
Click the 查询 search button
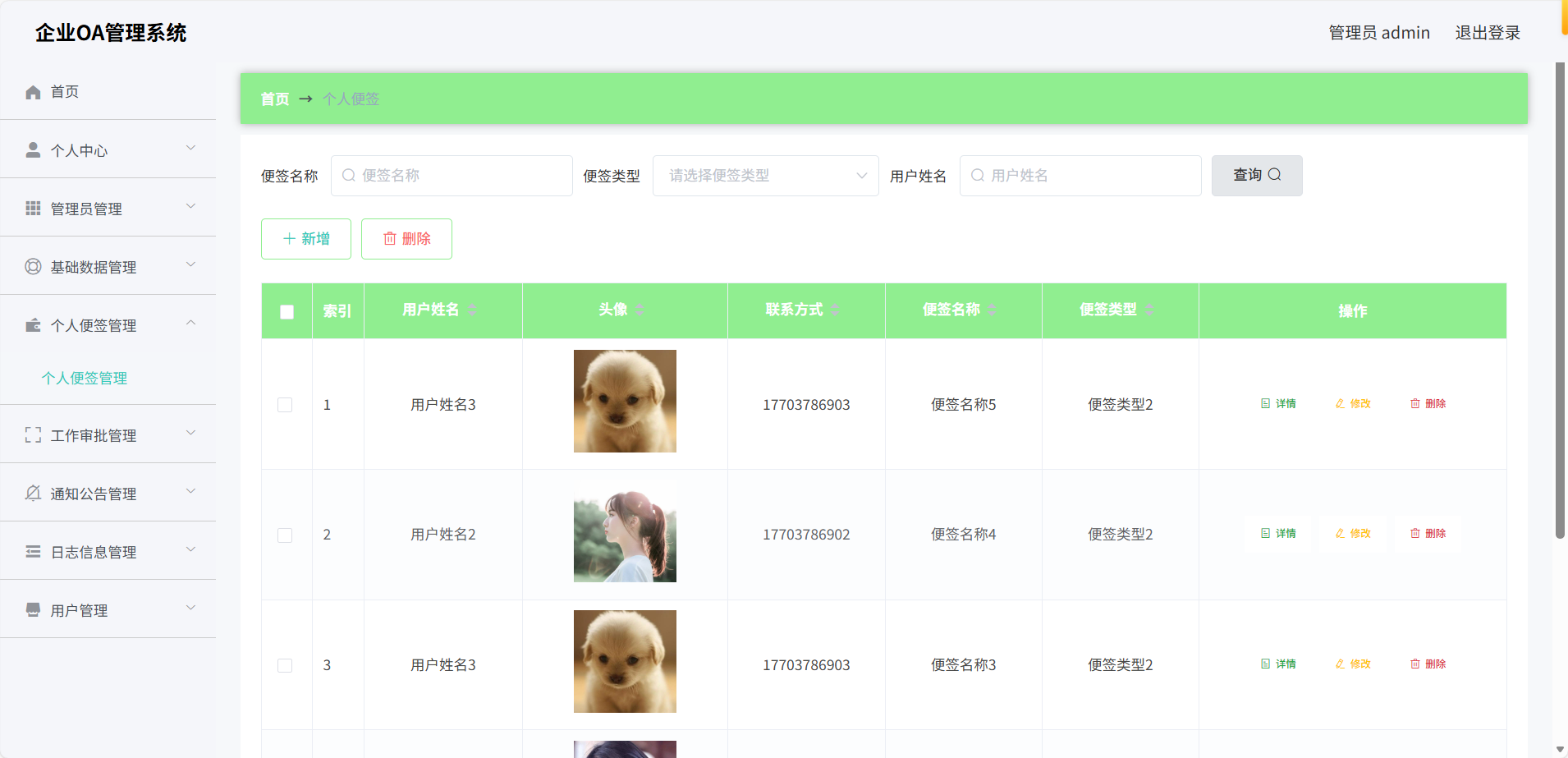(x=1257, y=176)
